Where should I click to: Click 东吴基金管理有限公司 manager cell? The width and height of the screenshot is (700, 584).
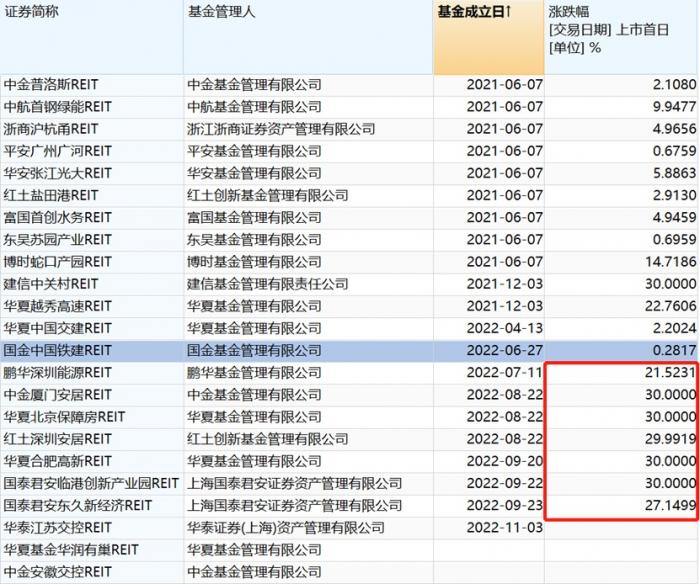coord(308,240)
